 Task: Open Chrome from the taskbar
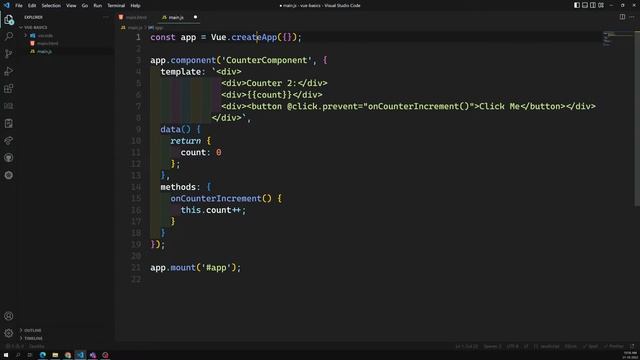tap(68, 355)
